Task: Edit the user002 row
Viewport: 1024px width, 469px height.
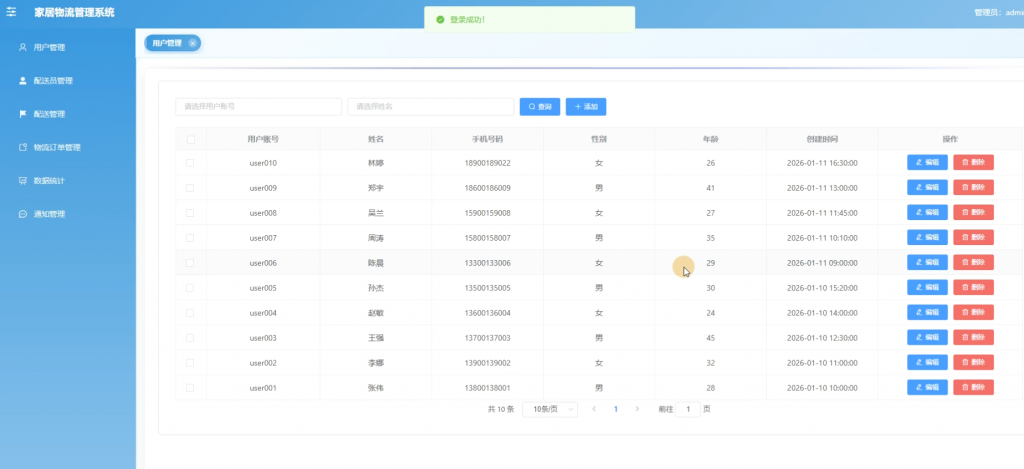Action: click(927, 363)
